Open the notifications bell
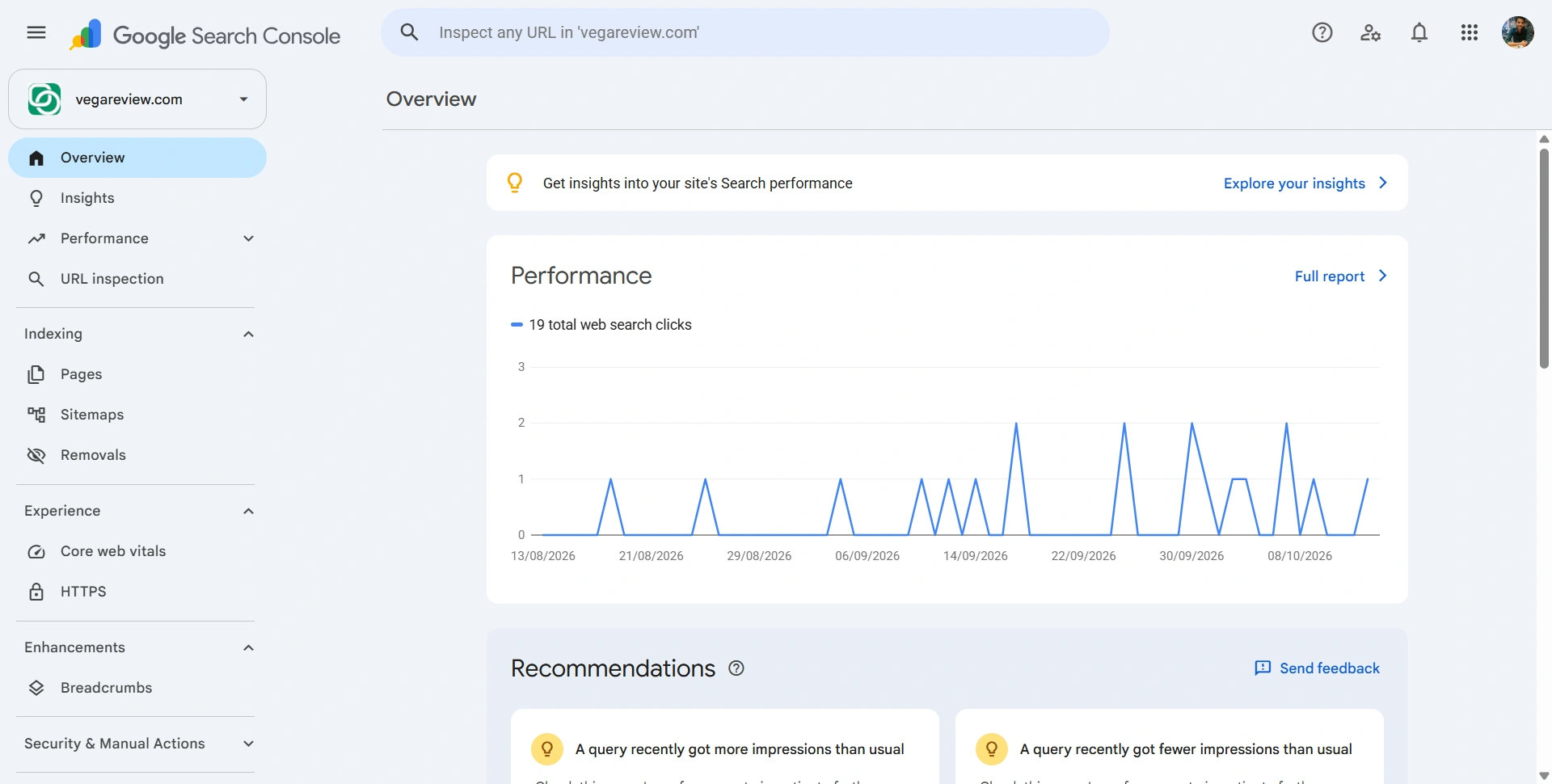The image size is (1552, 784). (x=1419, y=32)
